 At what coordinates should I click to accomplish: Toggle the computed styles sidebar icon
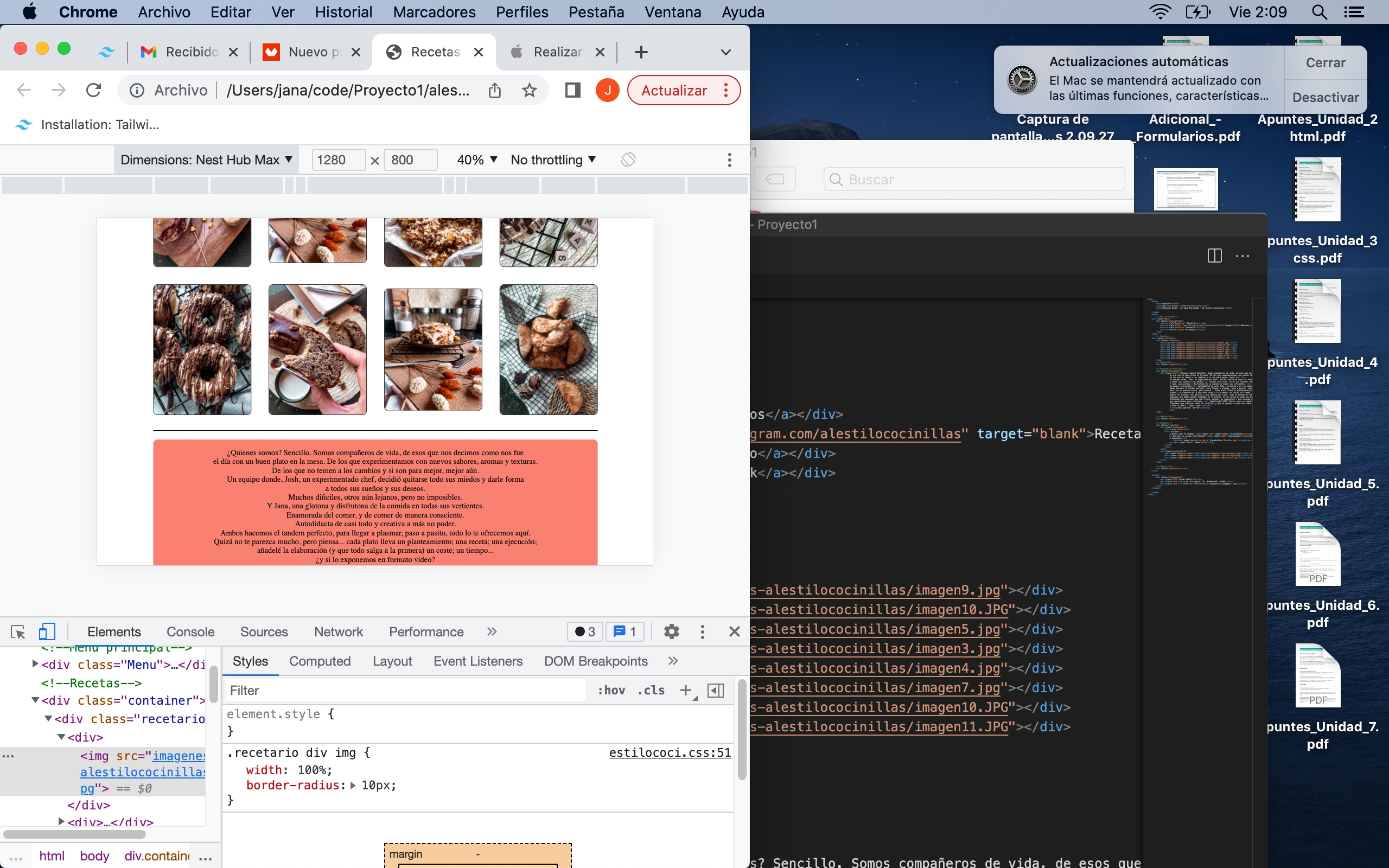coord(716,690)
